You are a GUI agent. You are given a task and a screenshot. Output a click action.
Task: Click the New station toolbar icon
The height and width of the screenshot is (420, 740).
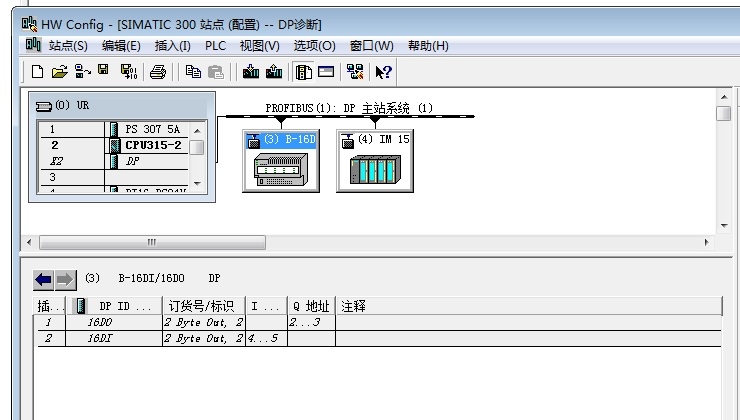(37, 72)
